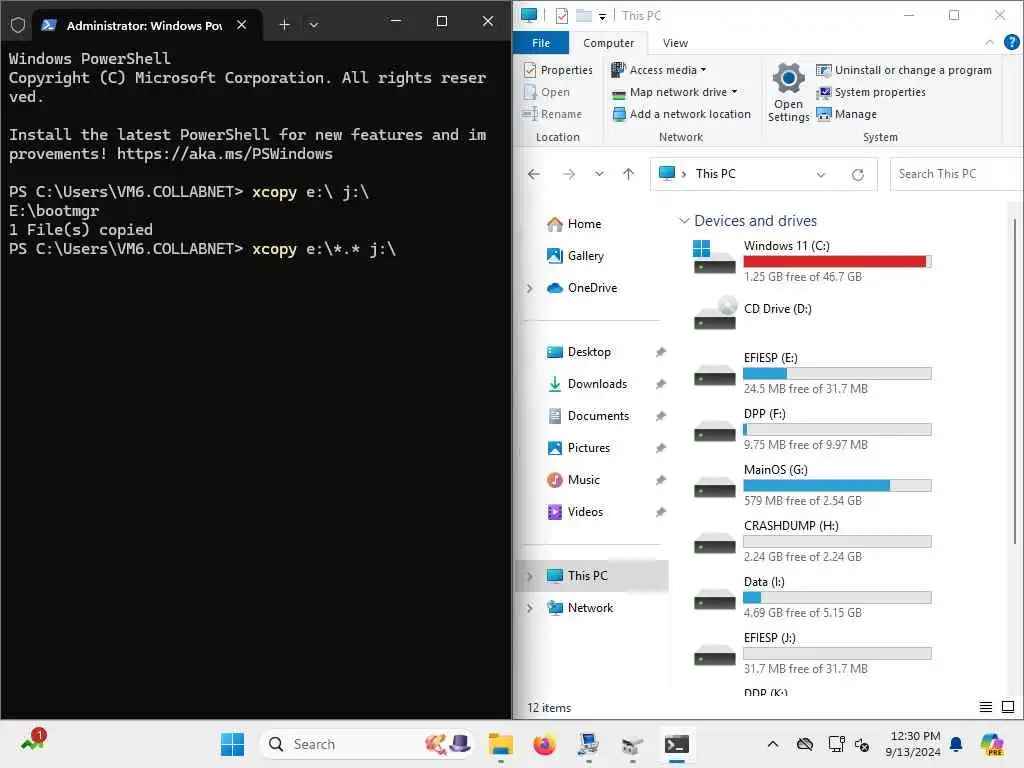
Task: Click the xcopy e:\*.* j:\ command line
Action: click(324, 249)
